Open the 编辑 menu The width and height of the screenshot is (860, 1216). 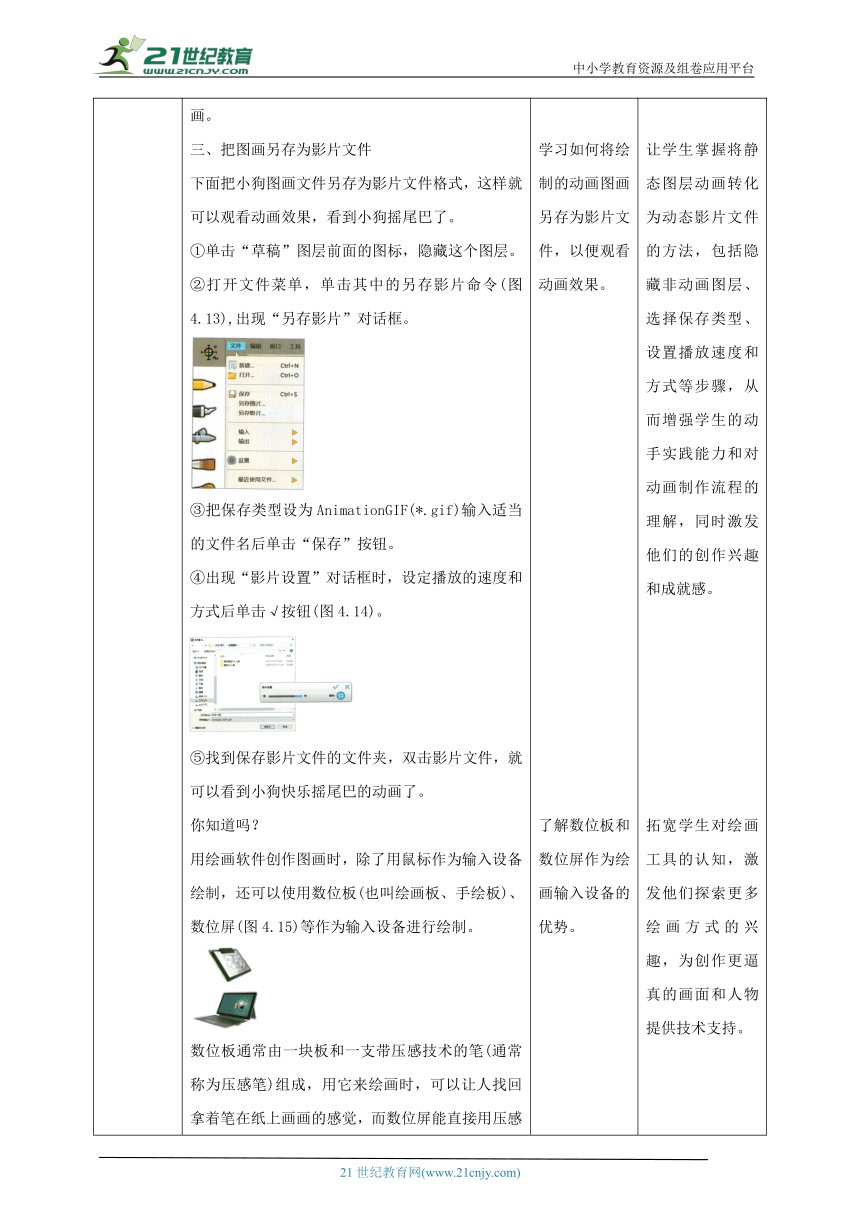coord(255,346)
